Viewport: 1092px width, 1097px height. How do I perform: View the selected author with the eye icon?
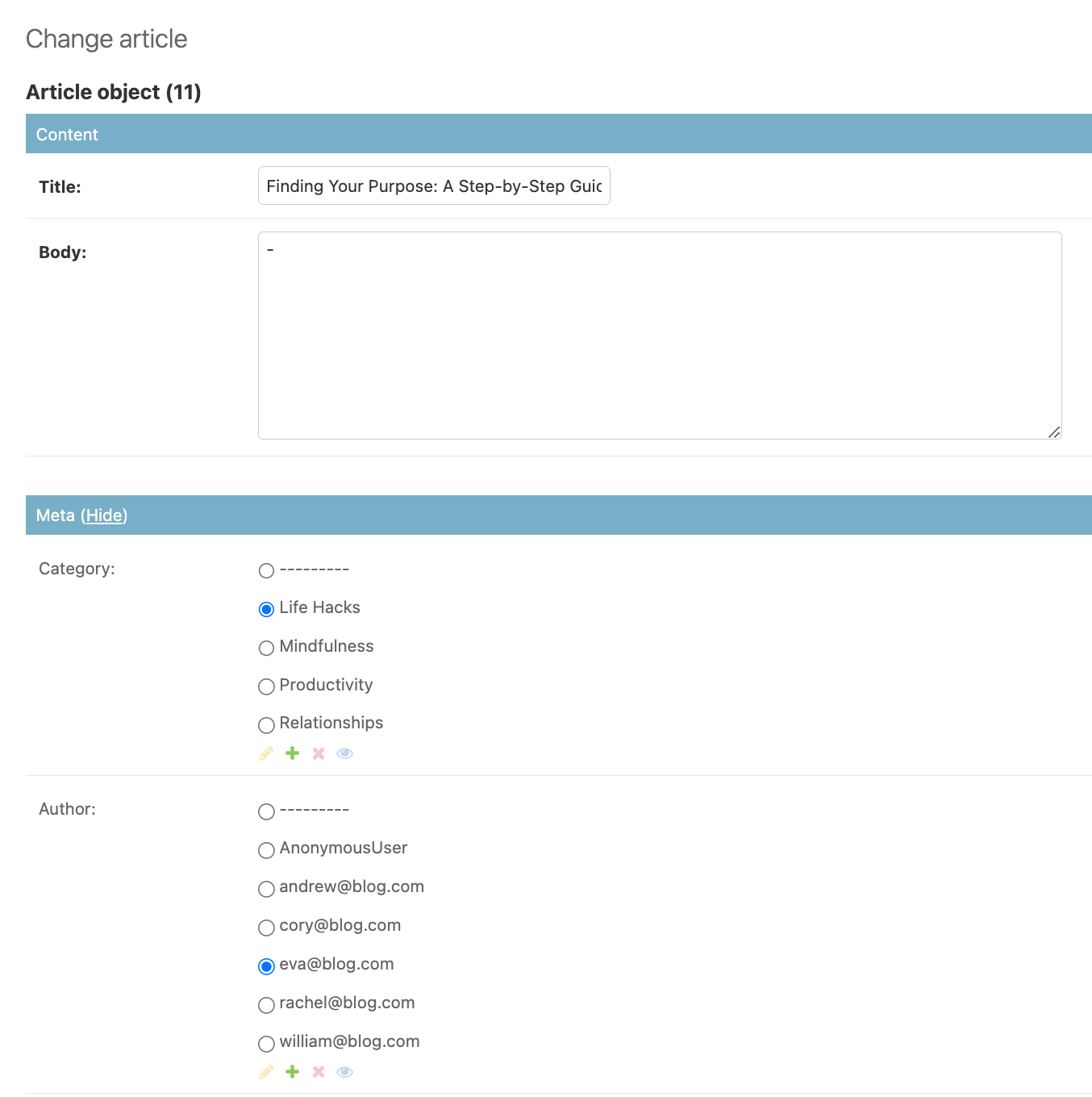tap(345, 1071)
